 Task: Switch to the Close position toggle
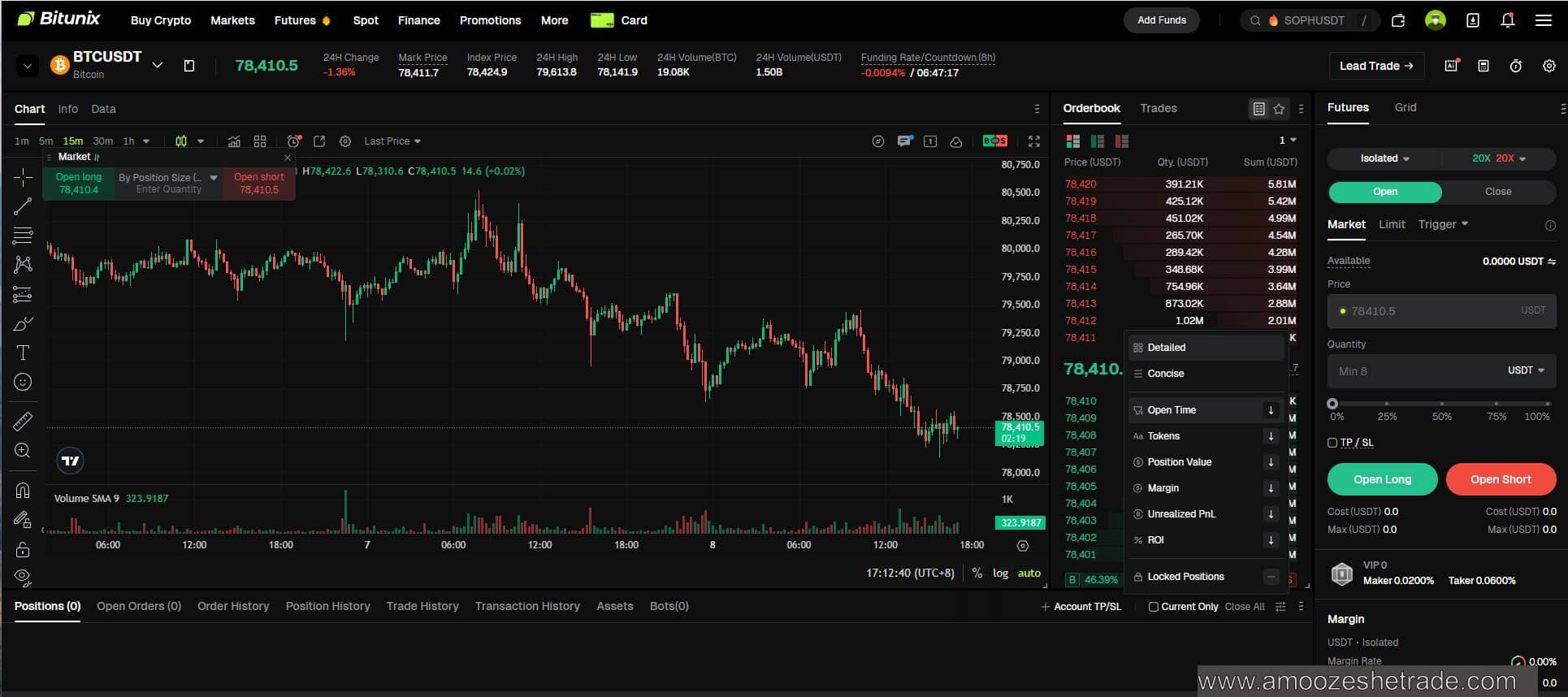(1498, 192)
